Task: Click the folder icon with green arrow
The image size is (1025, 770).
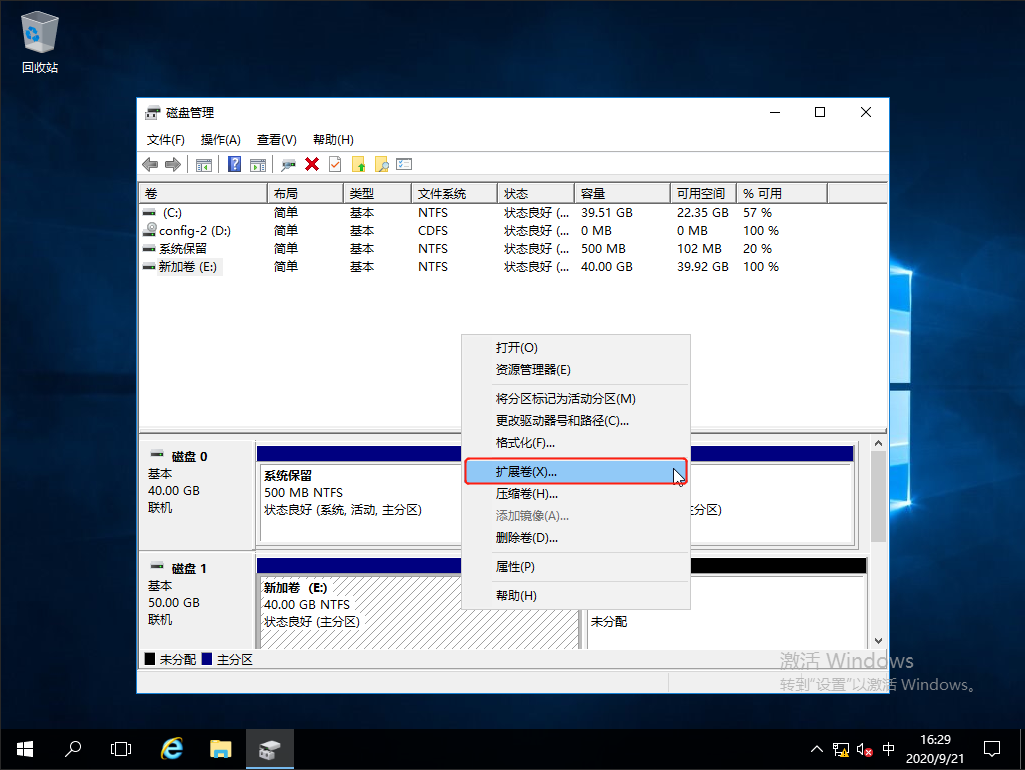Action: click(358, 165)
